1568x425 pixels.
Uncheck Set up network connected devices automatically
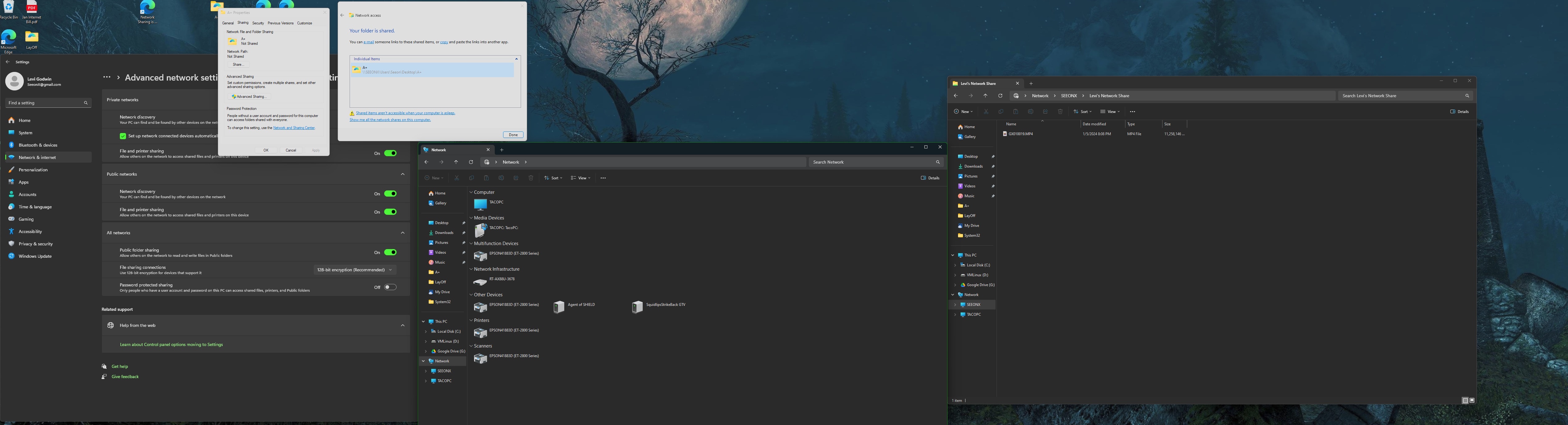tap(123, 136)
